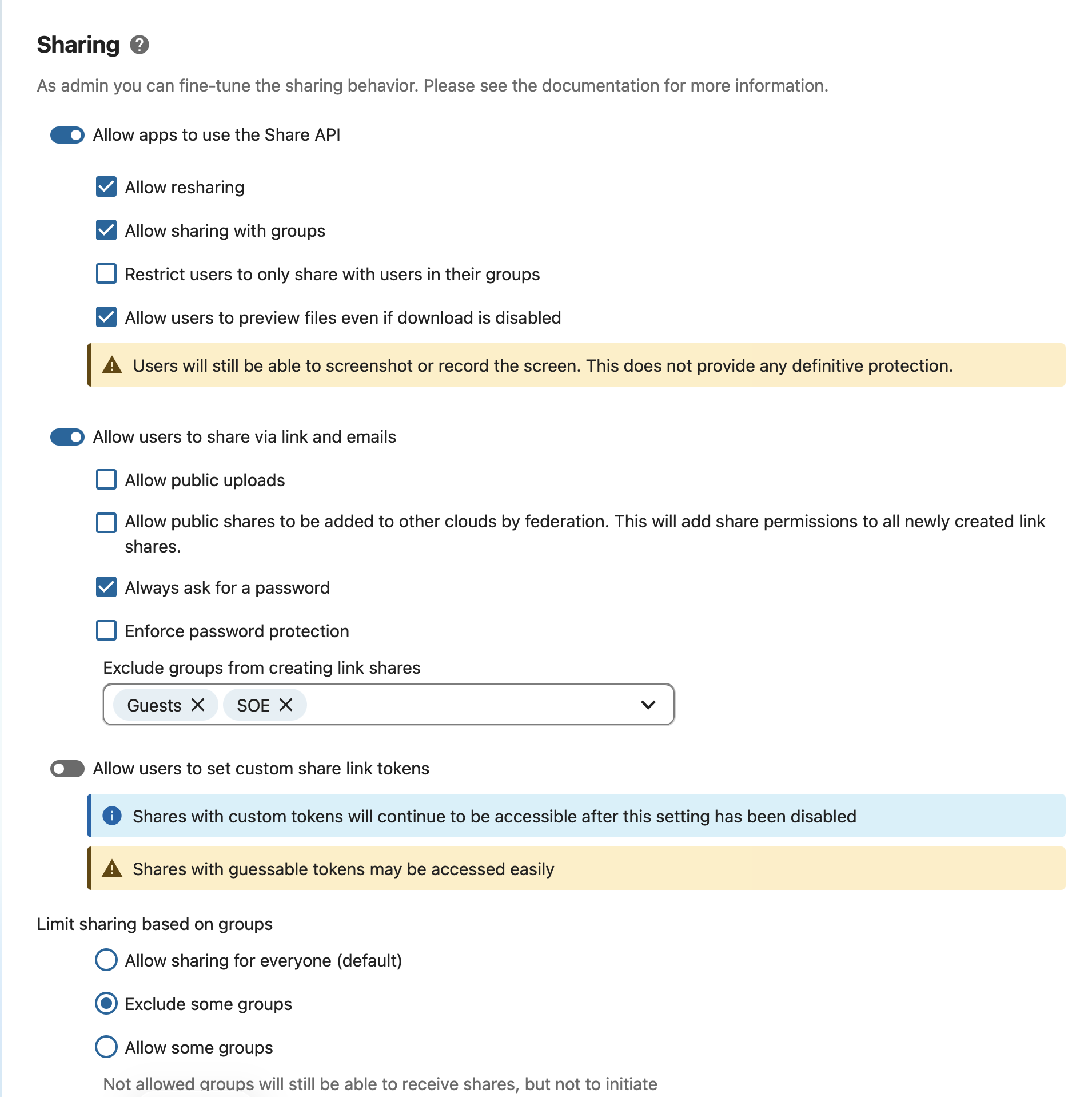Enable custom share link tokens switch

tap(67, 769)
